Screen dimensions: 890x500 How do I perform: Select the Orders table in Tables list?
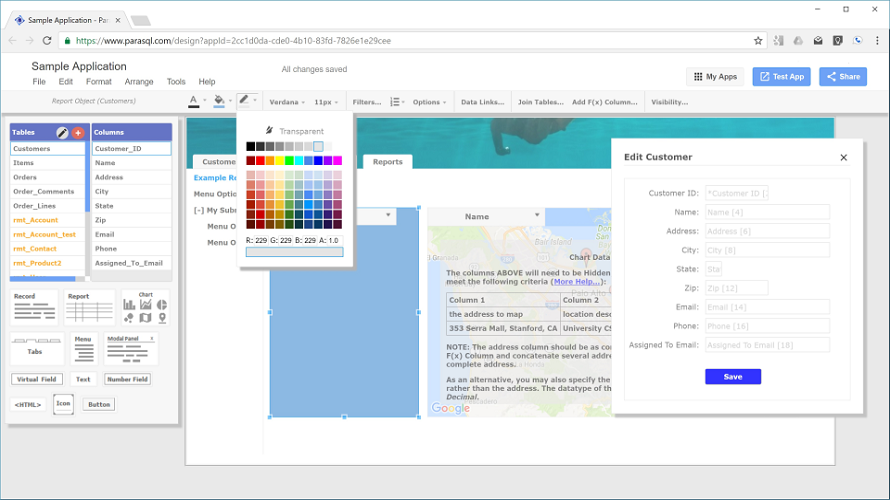(25, 177)
